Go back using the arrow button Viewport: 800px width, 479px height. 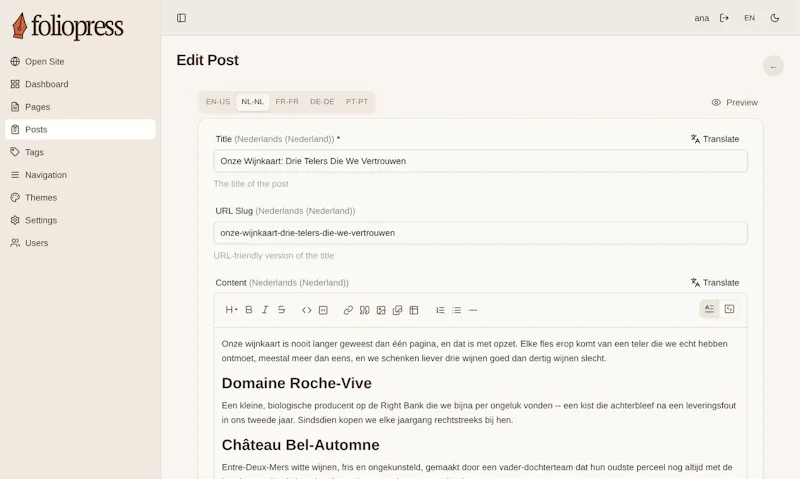pos(773,66)
